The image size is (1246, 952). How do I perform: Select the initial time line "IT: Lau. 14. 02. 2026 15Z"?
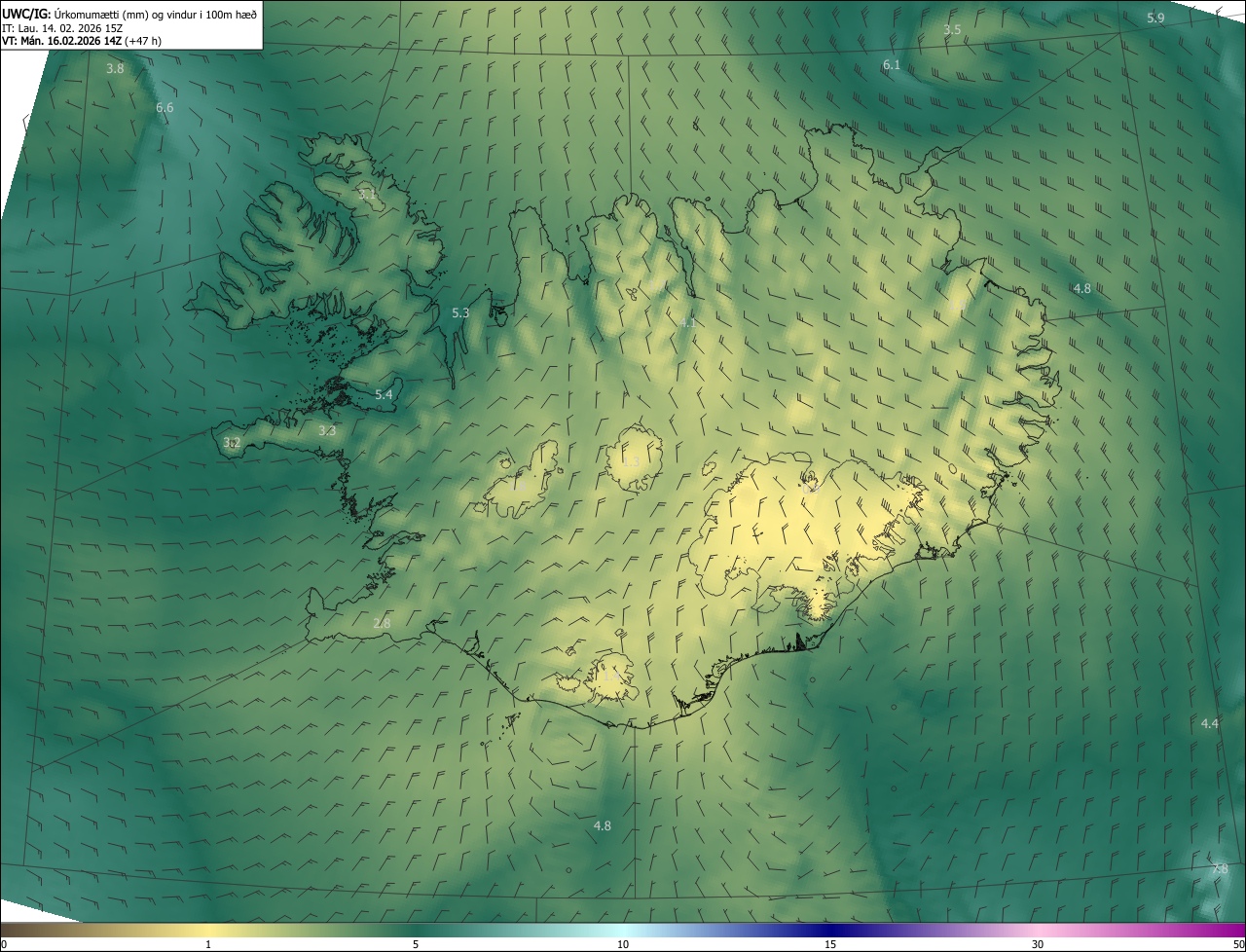pos(62,28)
